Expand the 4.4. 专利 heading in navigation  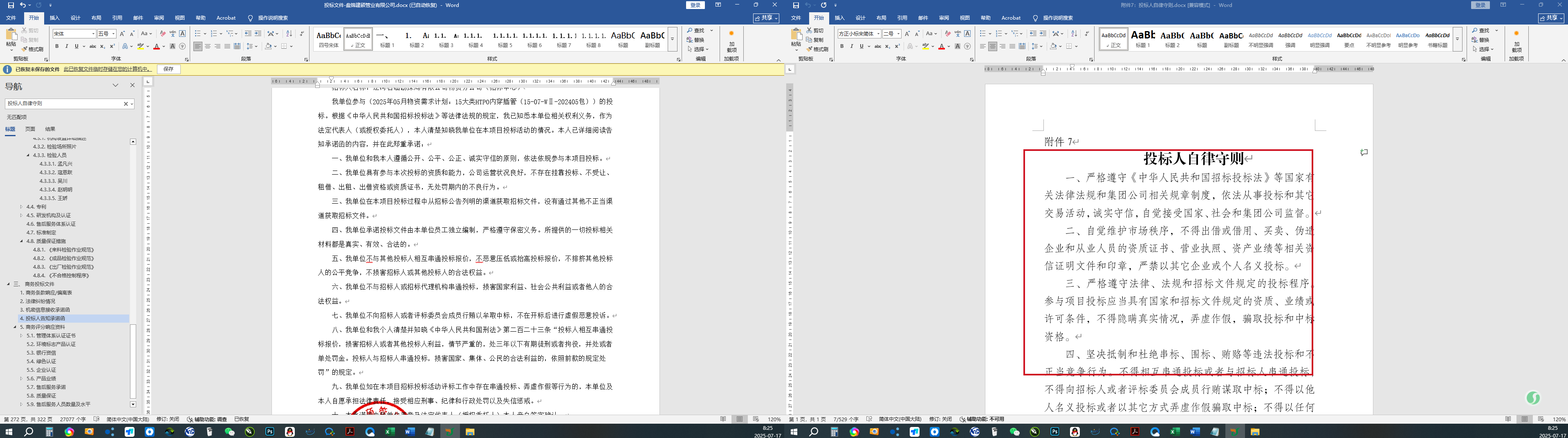pos(21,207)
